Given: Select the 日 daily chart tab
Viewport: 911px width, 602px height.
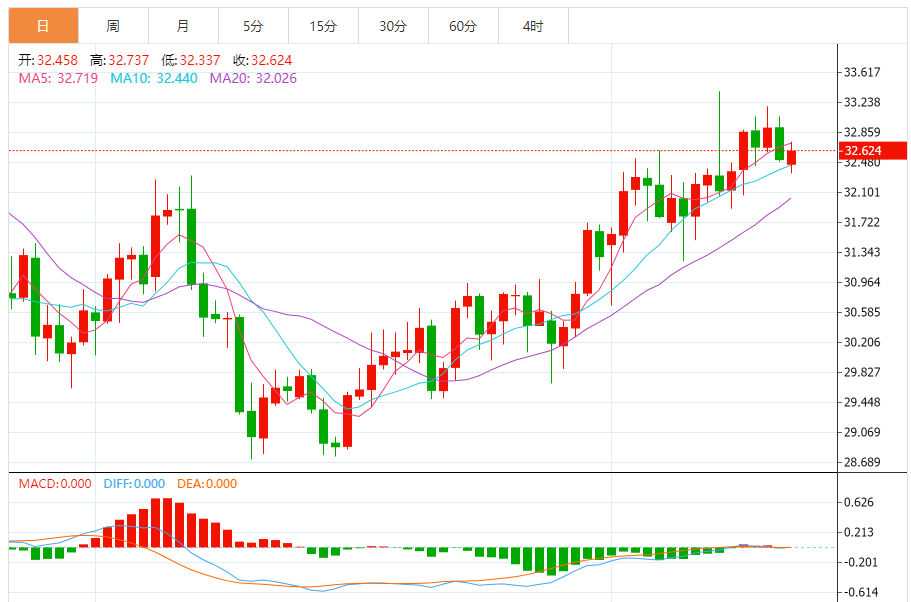Looking at the screenshot, I should (43, 26).
